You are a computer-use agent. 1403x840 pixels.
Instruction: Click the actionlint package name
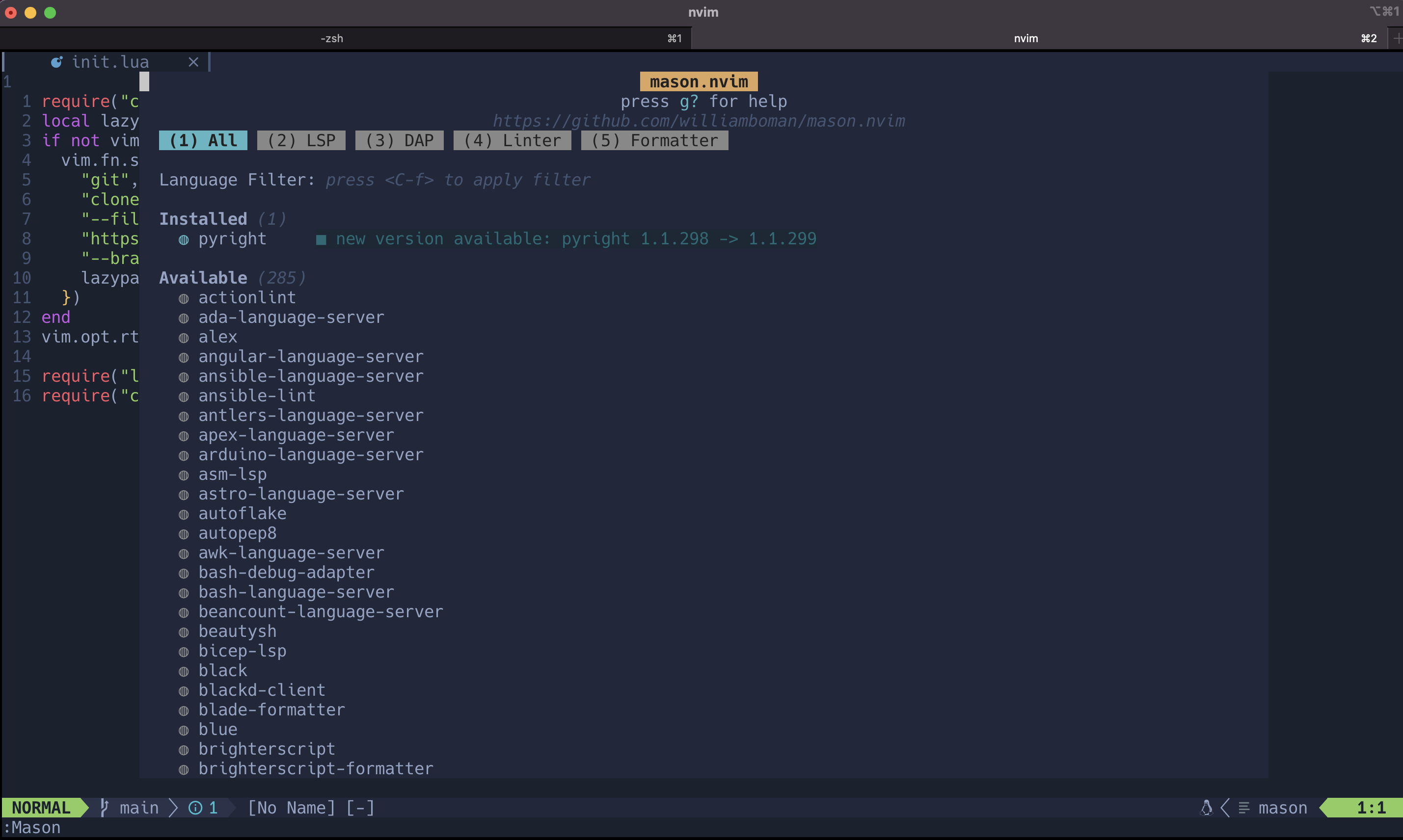click(247, 297)
